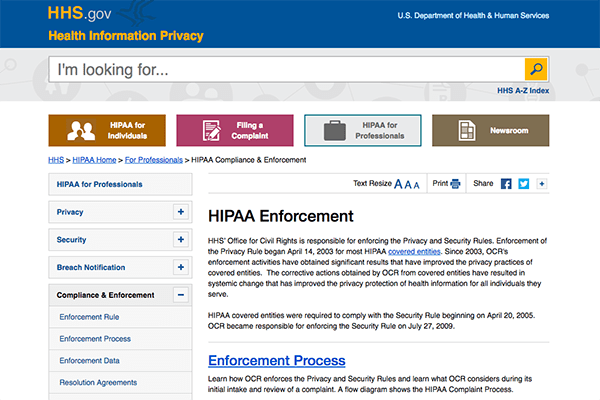Open the Enforcement Process heading link

coord(277,361)
